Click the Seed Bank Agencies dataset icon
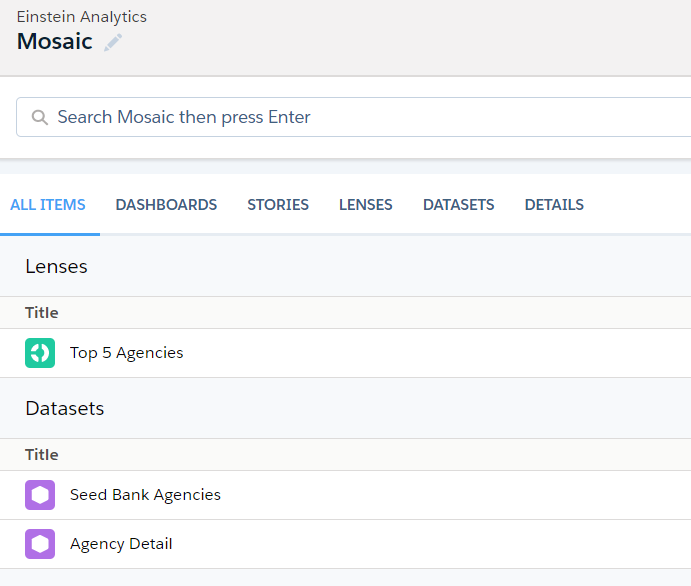This screenshot has height=586, width=691. 39,495
